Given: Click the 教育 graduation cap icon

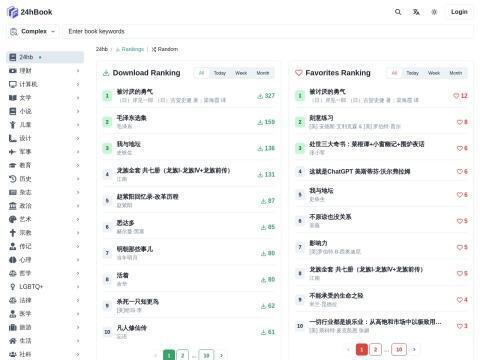Looking at the screenshot, I should point(13,165).
